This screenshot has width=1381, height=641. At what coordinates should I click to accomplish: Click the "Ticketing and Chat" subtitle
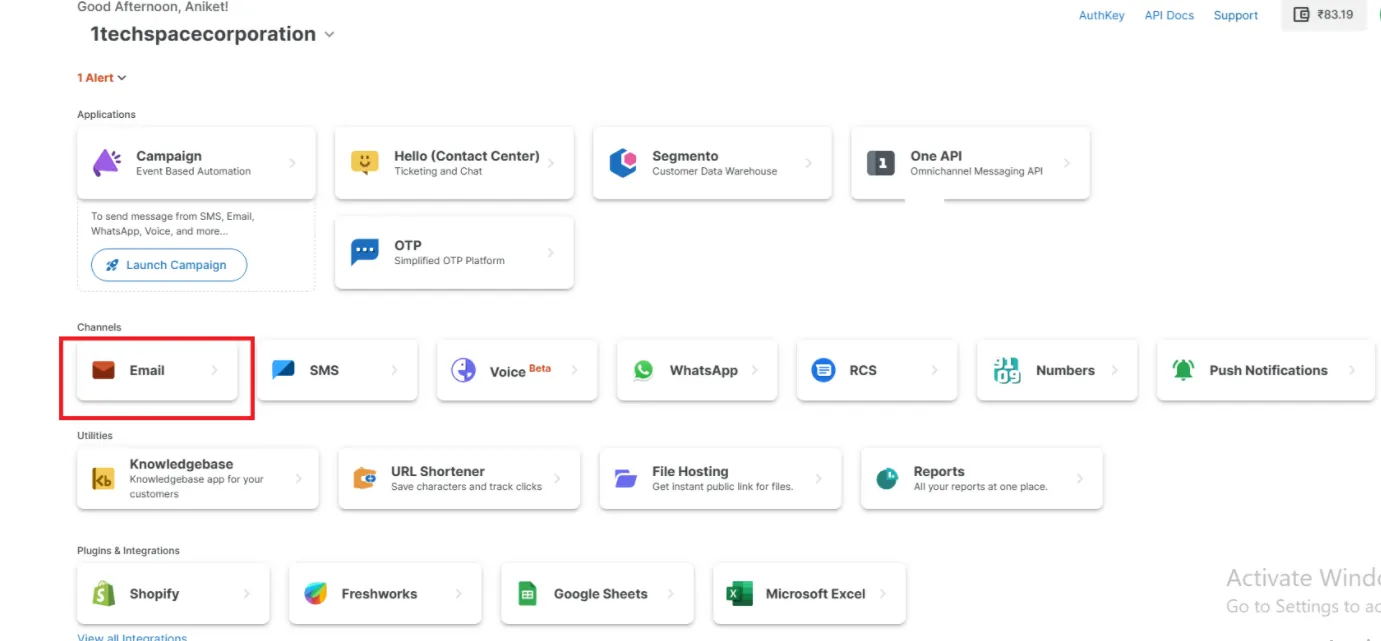438,172
